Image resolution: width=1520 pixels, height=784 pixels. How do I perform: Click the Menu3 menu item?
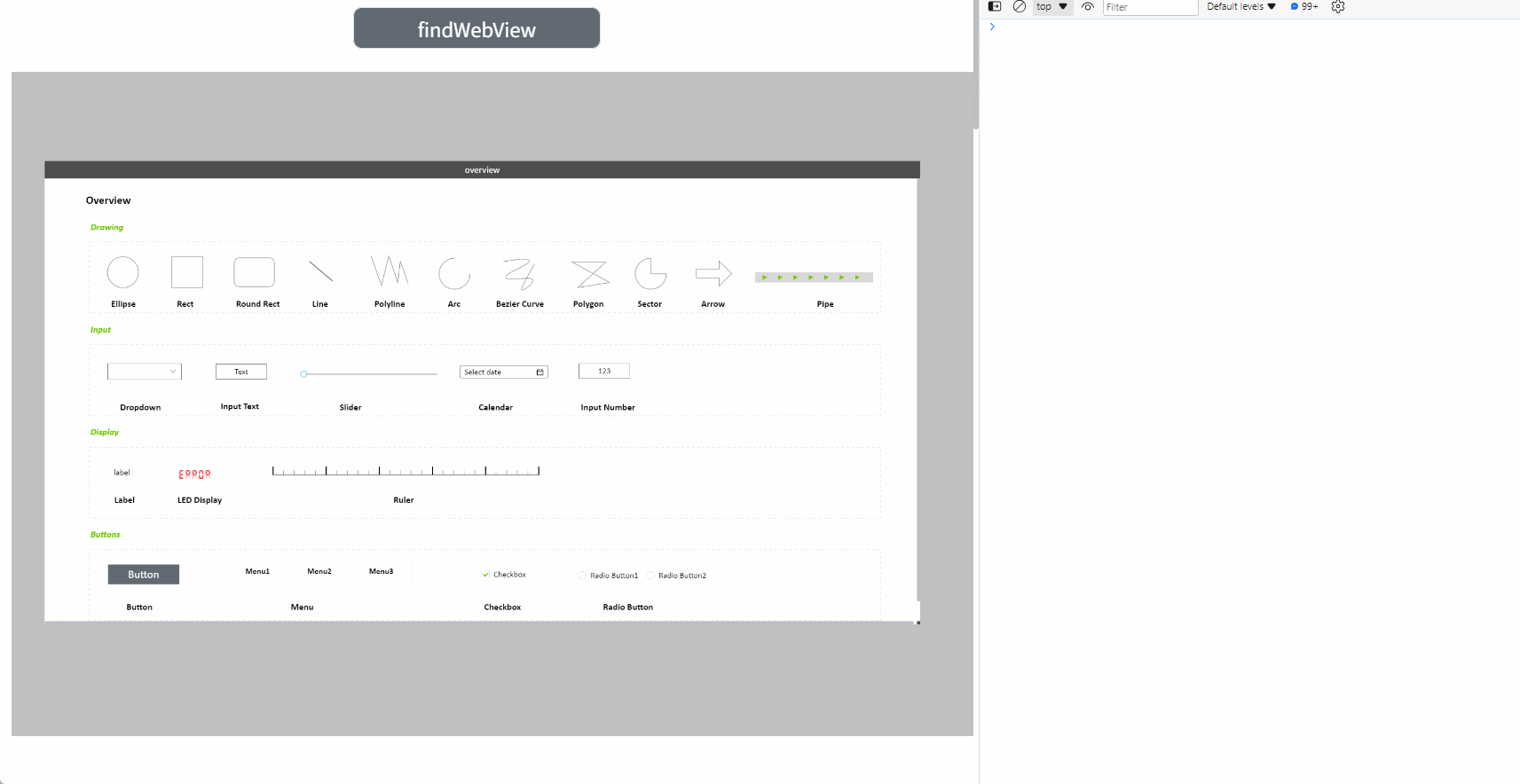point(381,571)
